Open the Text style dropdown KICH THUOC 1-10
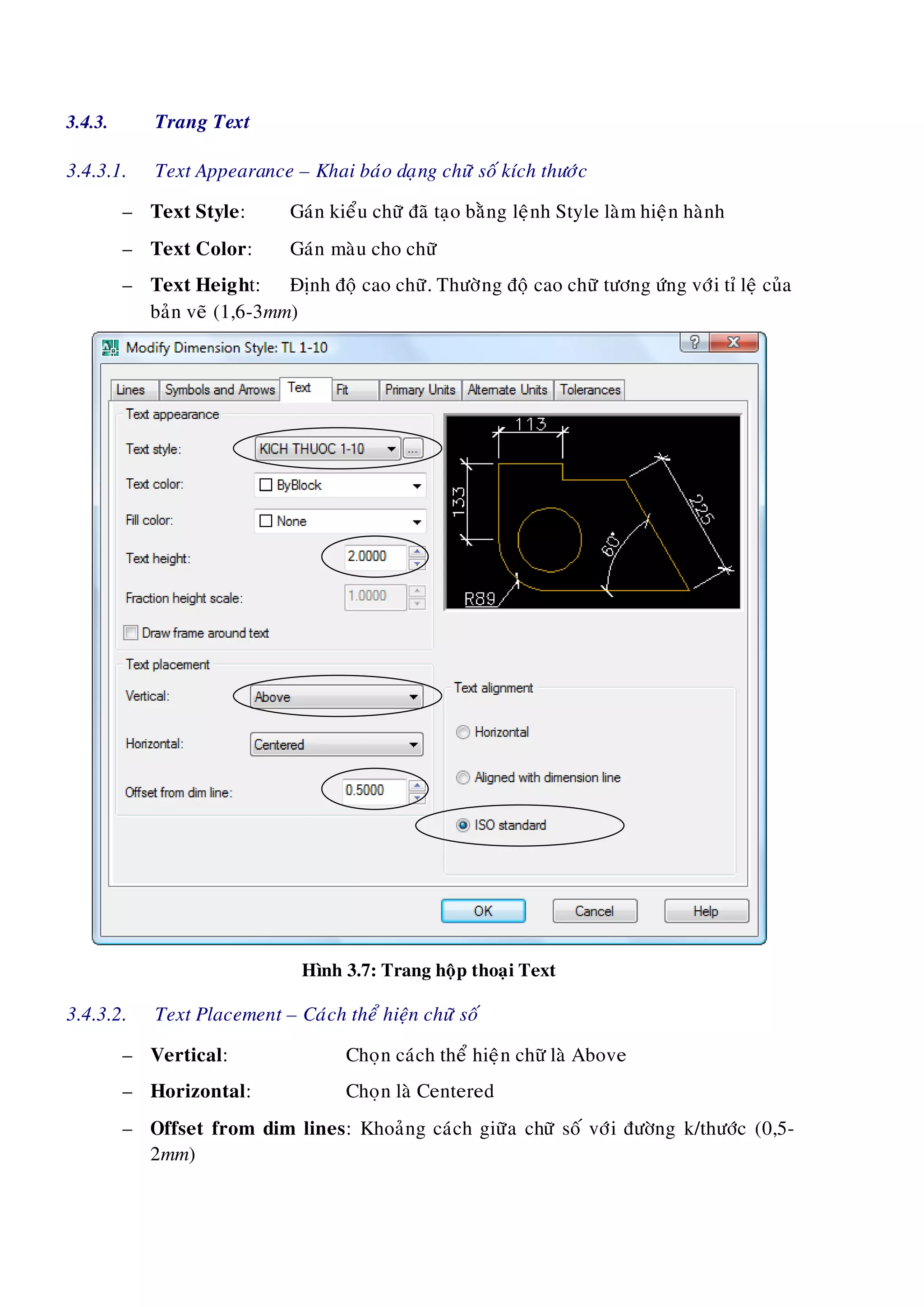The height and width of the screenshot is (1307, 924). click(328, 449)
